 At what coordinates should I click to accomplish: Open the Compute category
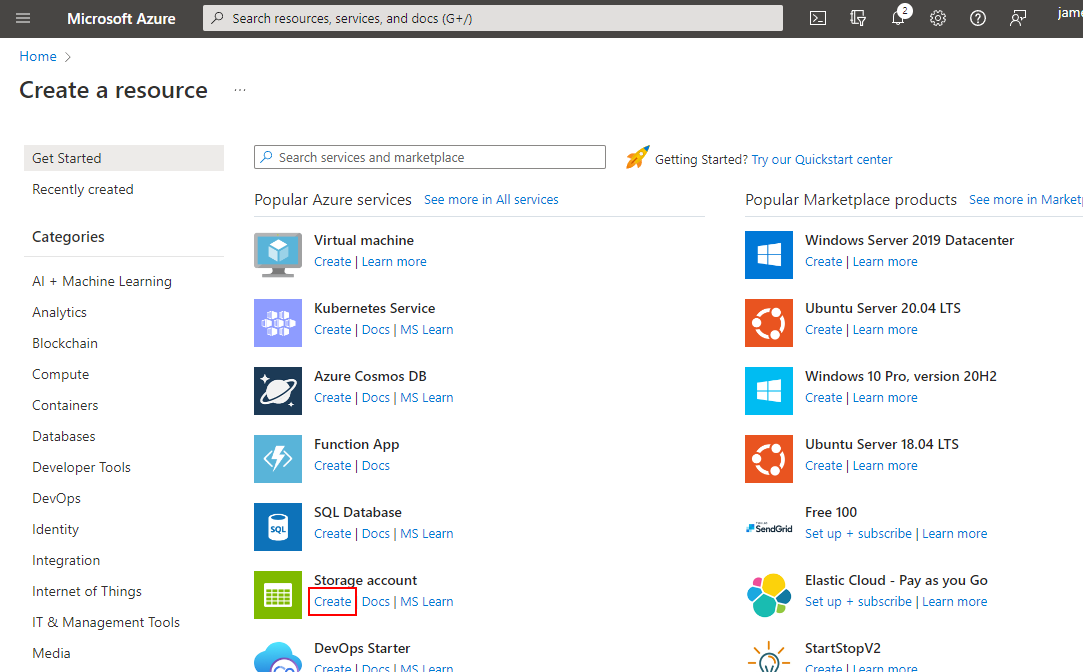(61, 374)
